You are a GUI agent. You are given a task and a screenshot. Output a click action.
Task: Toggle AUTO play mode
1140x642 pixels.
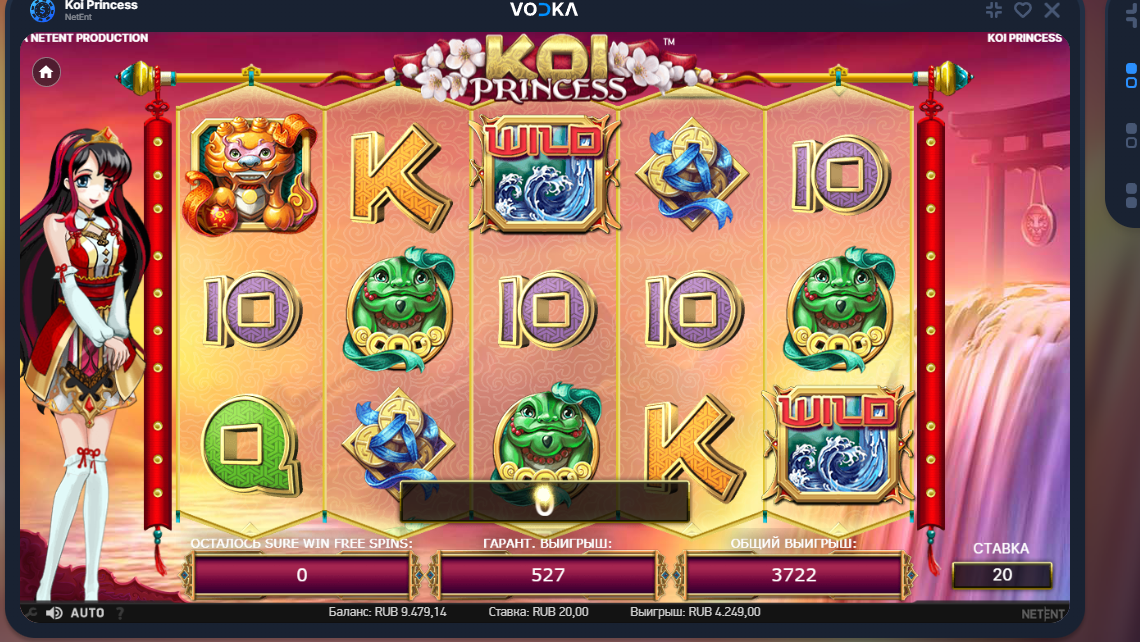coord(87,613)
